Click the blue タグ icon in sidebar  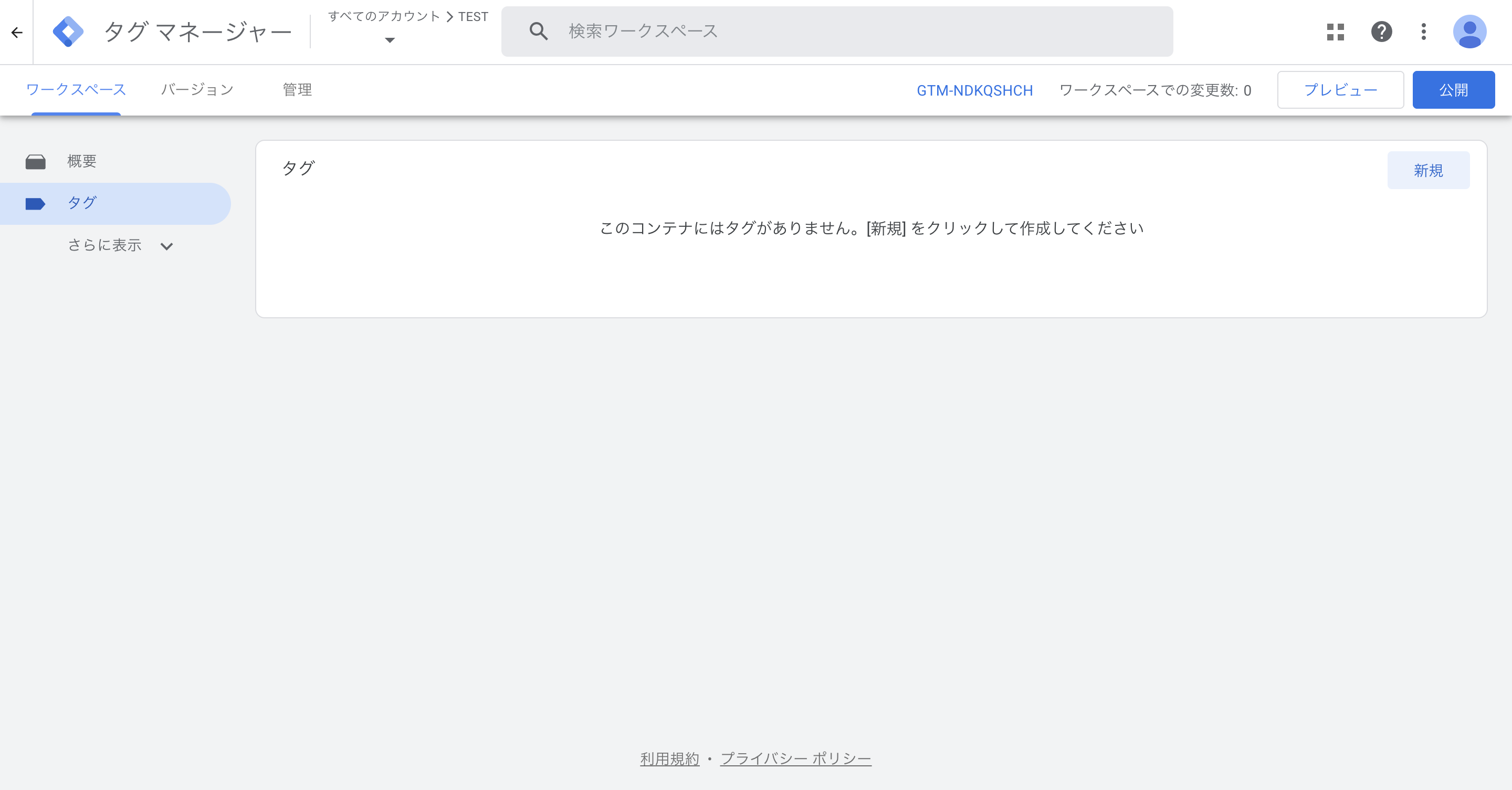[36, 204]
